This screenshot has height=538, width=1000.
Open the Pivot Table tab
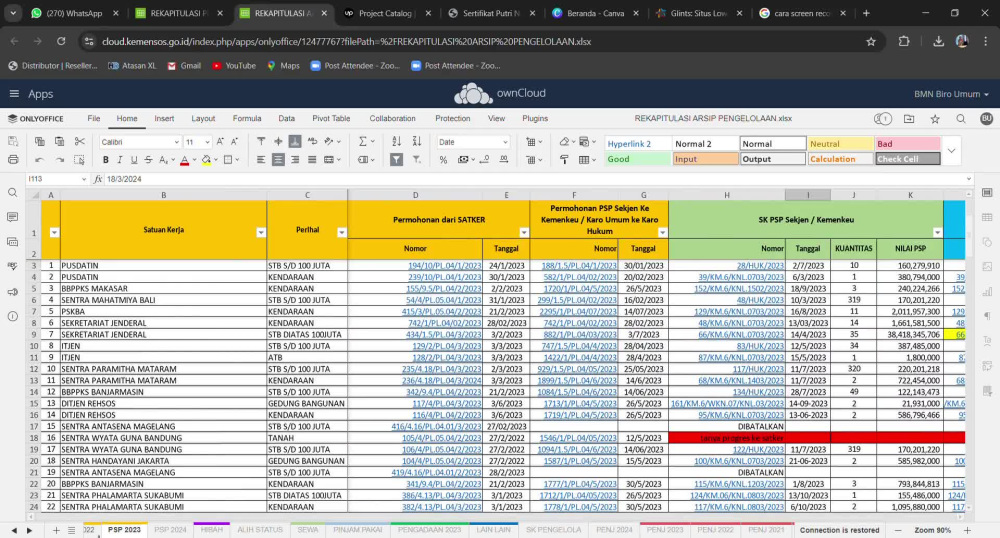(331, 119)
